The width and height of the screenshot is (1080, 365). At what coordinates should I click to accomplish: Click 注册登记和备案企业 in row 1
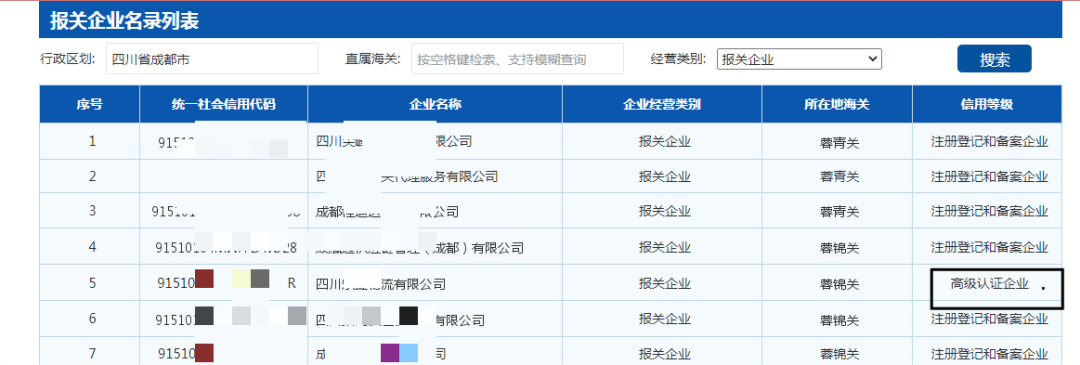[x=989, y=142]
